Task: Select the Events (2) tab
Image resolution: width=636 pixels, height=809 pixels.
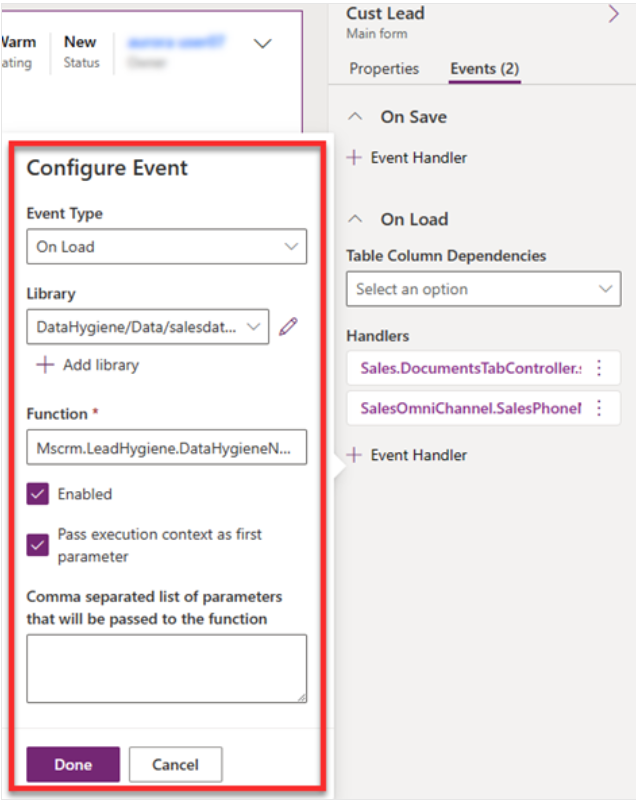Action: (484, 69)
